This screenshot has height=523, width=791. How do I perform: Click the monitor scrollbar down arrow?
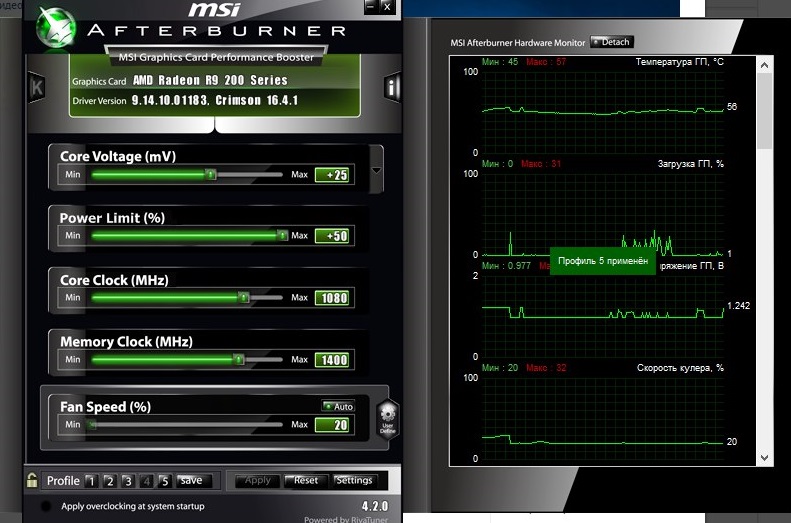coord(764,458)
